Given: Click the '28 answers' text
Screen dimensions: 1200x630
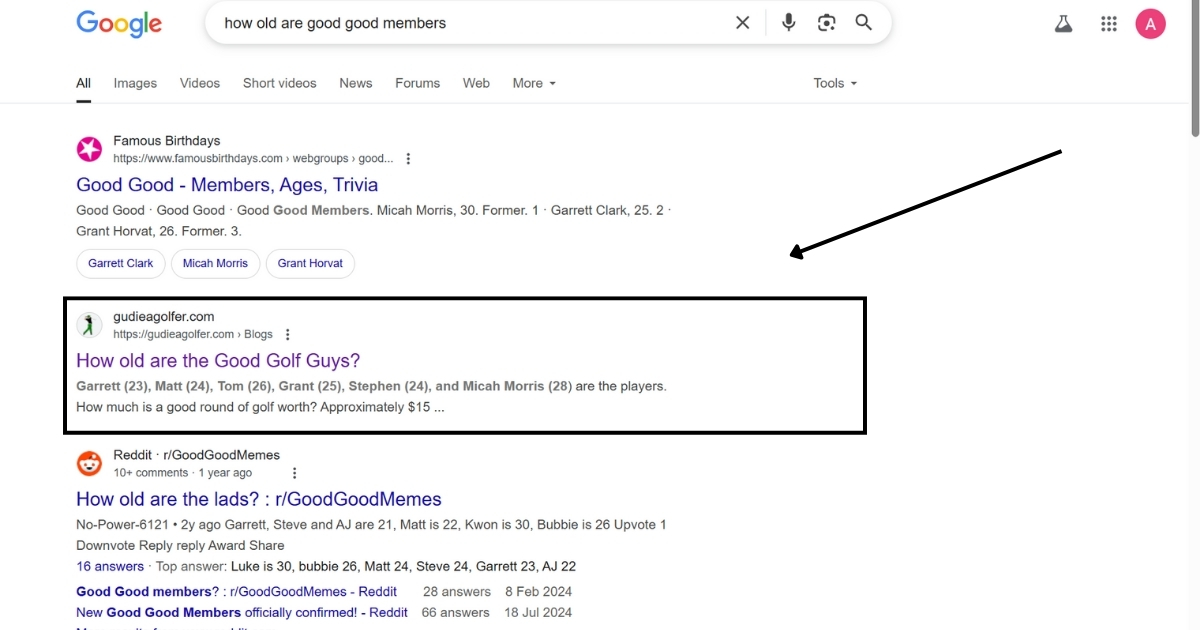Looking at the screenshot, I should pyautogui.click(x=457, y=592).
